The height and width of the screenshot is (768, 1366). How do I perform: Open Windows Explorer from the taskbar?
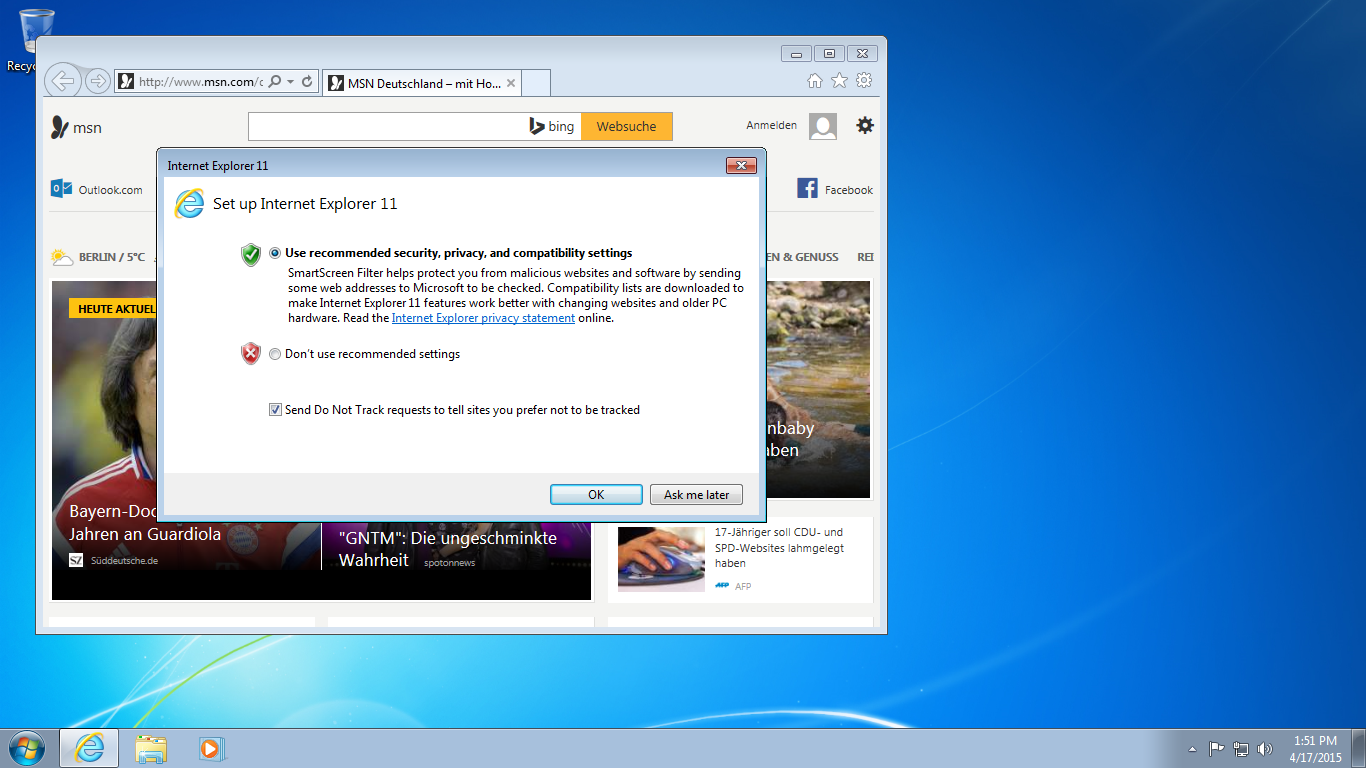point(151,748)
